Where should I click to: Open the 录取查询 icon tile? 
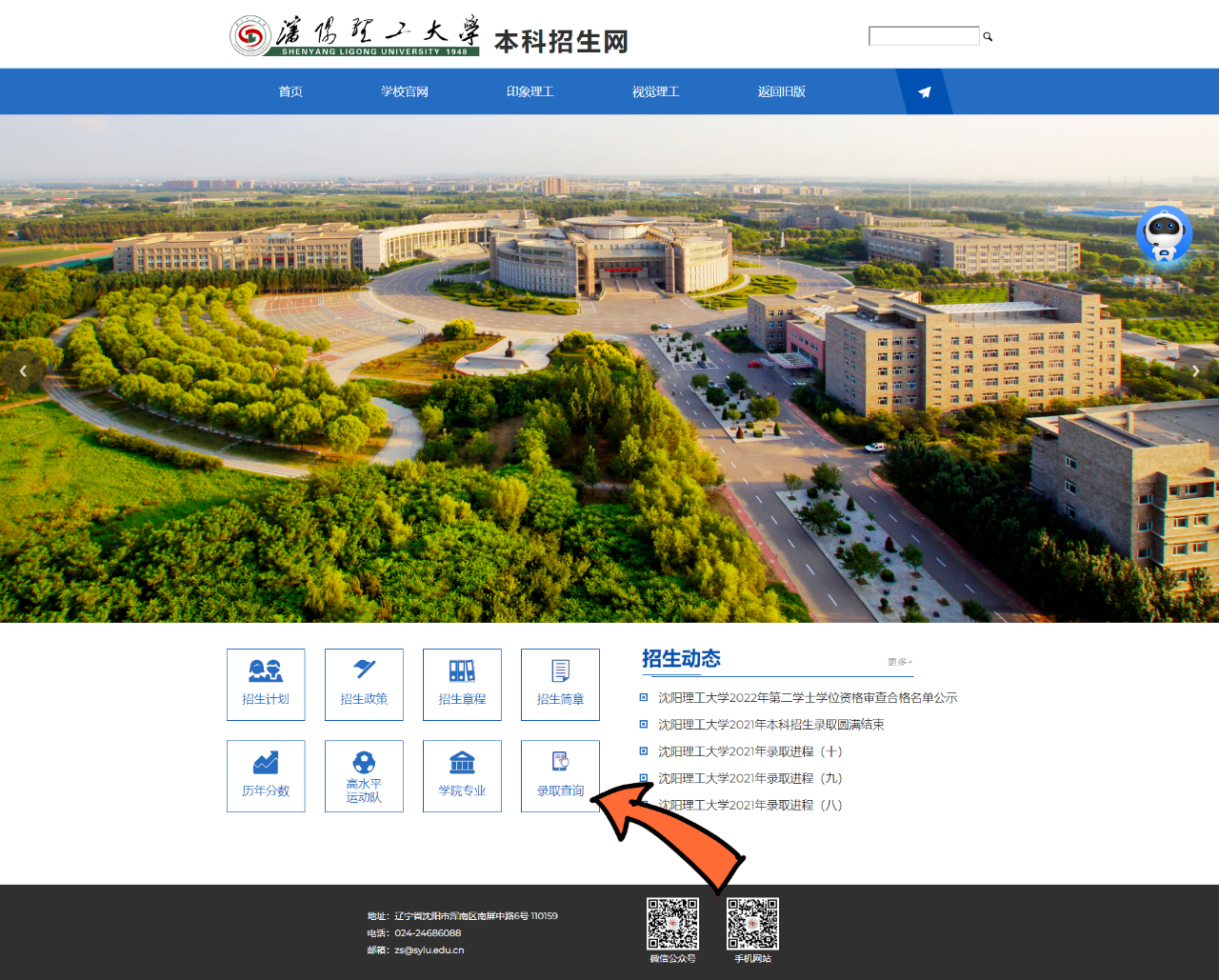560,775
